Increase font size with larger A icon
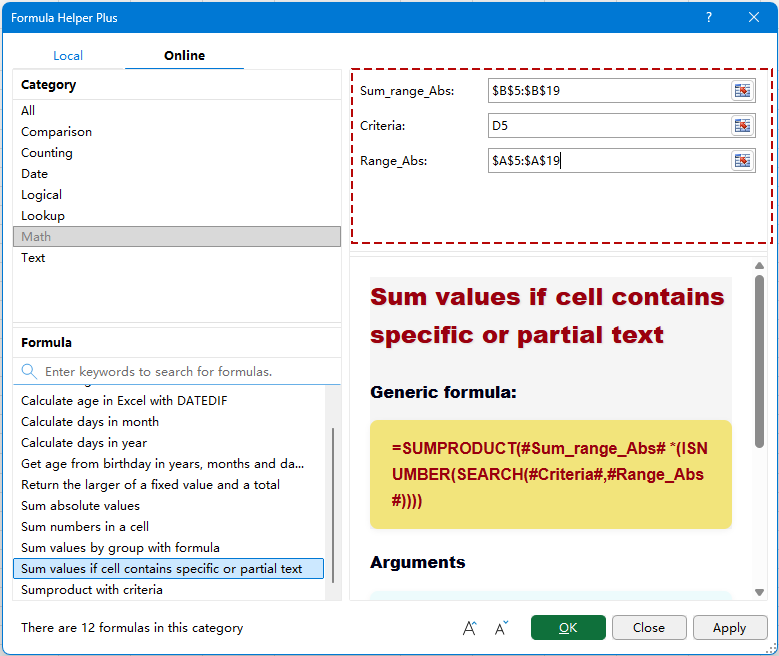This screenshot has height=656, width=779. click(469, 628)
